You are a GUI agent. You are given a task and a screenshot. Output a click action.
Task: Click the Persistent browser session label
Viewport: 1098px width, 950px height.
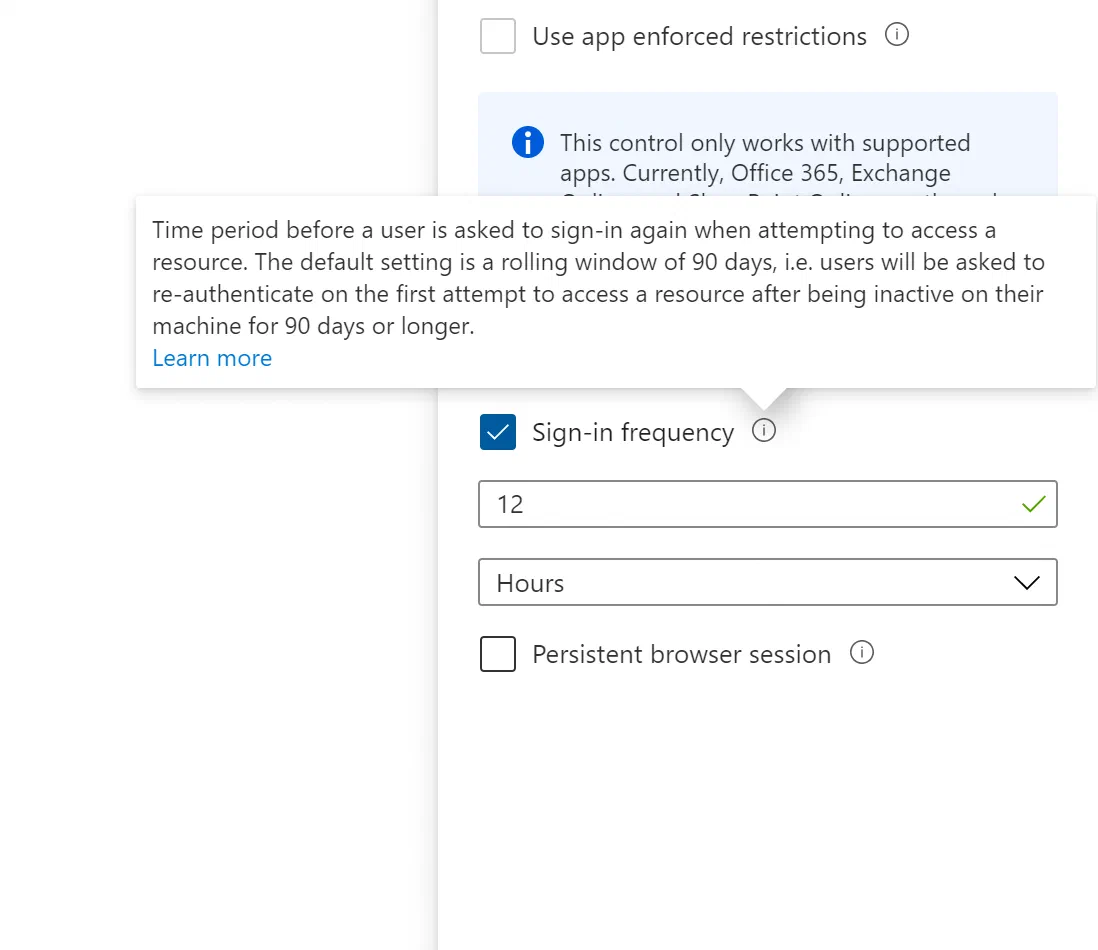pos(681,654)
